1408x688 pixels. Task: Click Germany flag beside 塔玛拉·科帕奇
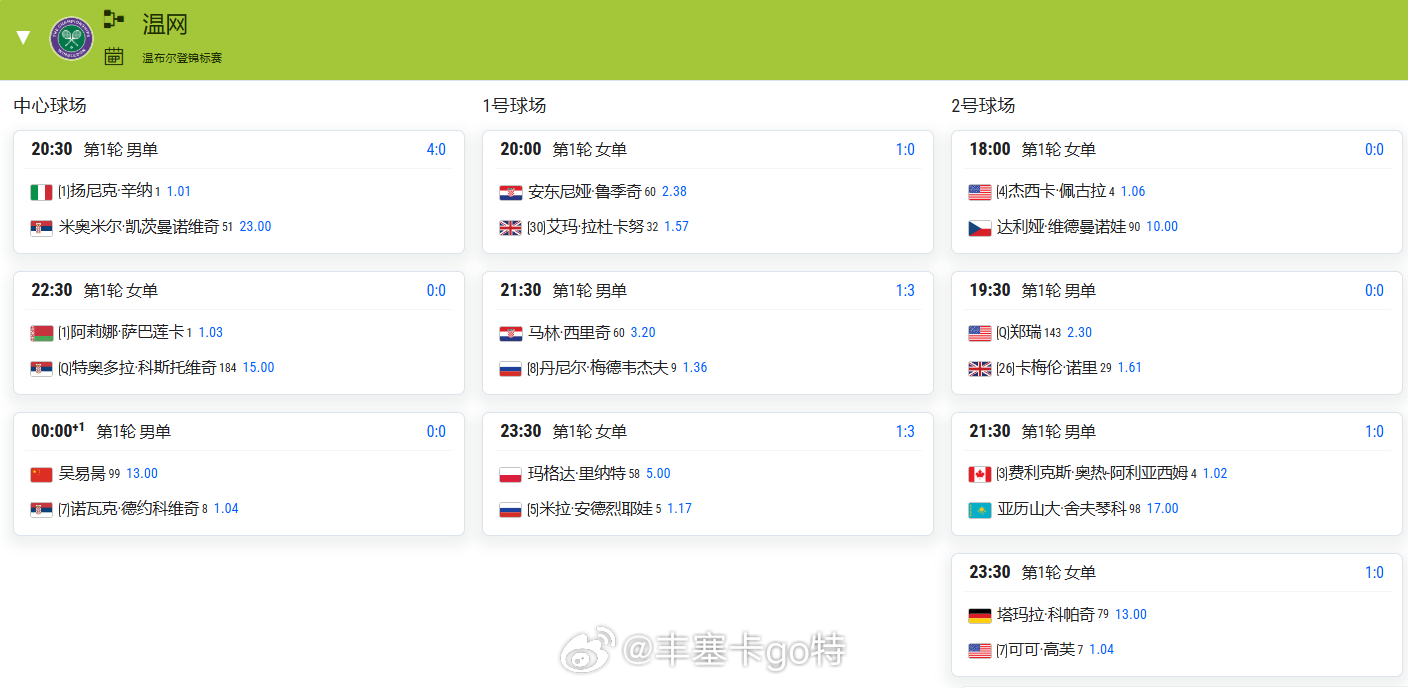click(980, 615)
